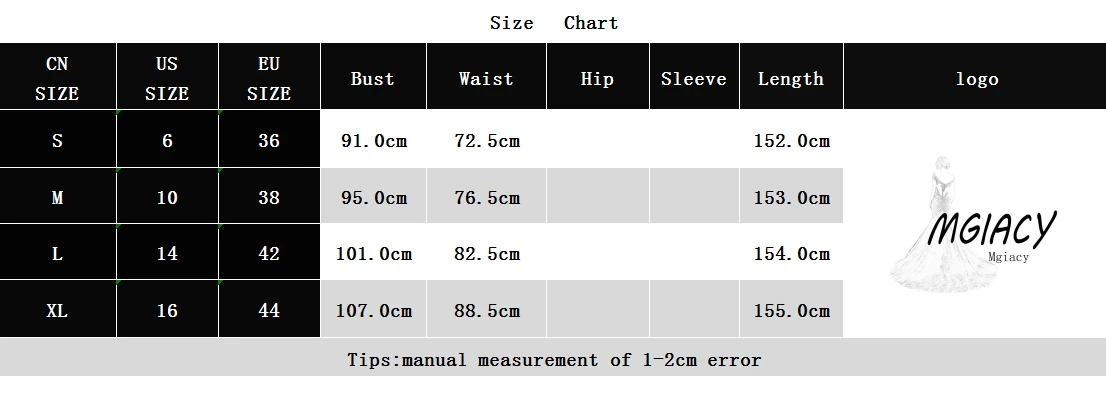The image size is (1106, 410).
Task: Click the EU SIZE column header
Action: click(x=269, y=78)
